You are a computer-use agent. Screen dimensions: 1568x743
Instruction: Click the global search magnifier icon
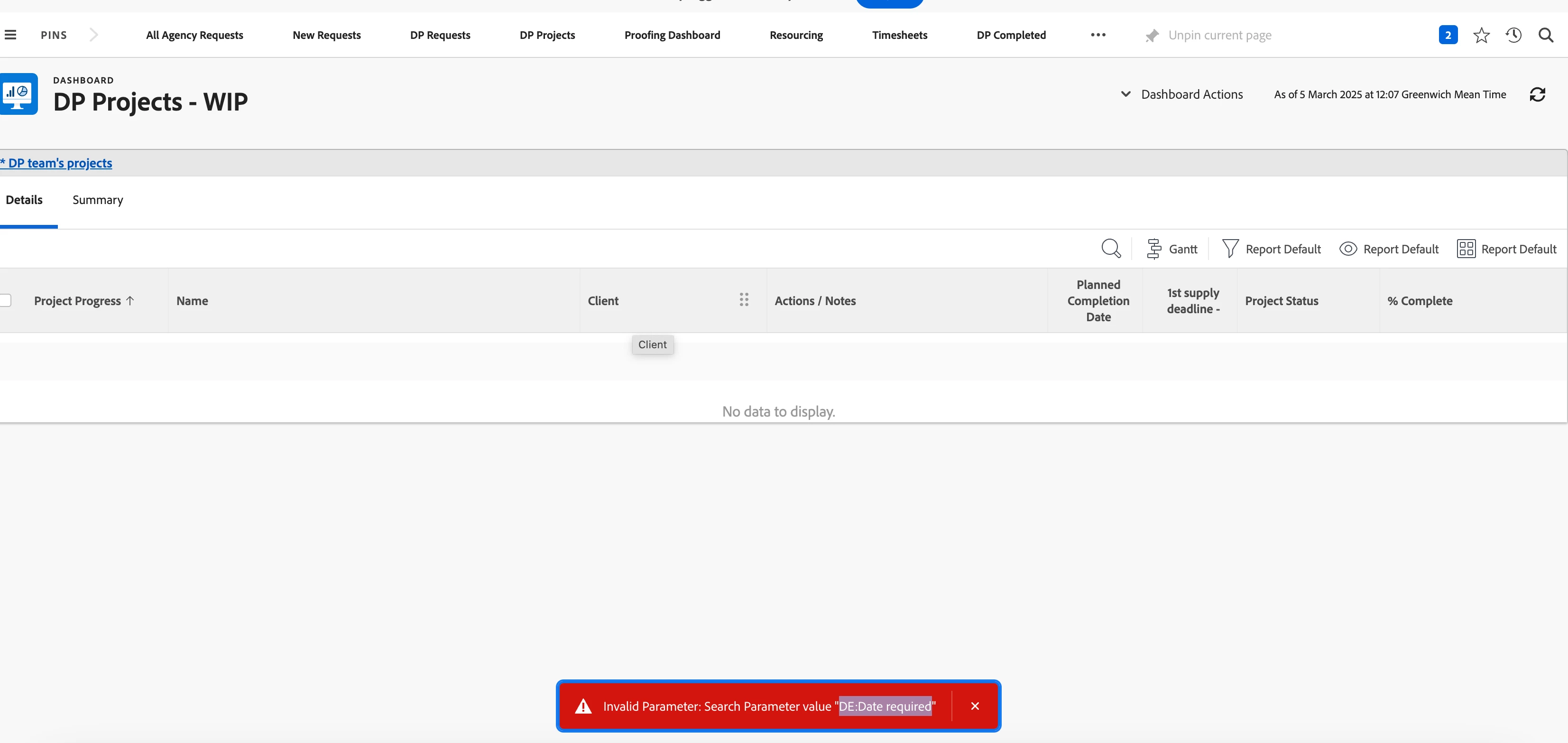pyautogui.click(x=1546, y=35)
